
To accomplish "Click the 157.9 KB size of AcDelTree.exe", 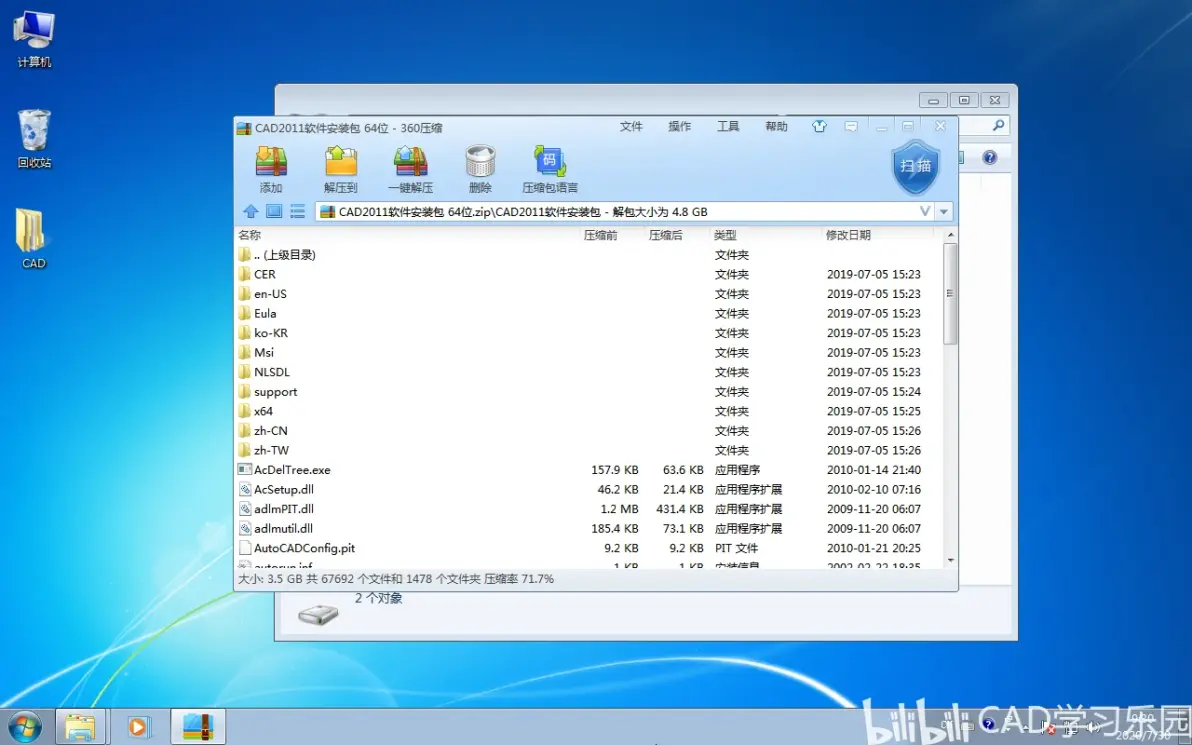I will coord(614,470).
